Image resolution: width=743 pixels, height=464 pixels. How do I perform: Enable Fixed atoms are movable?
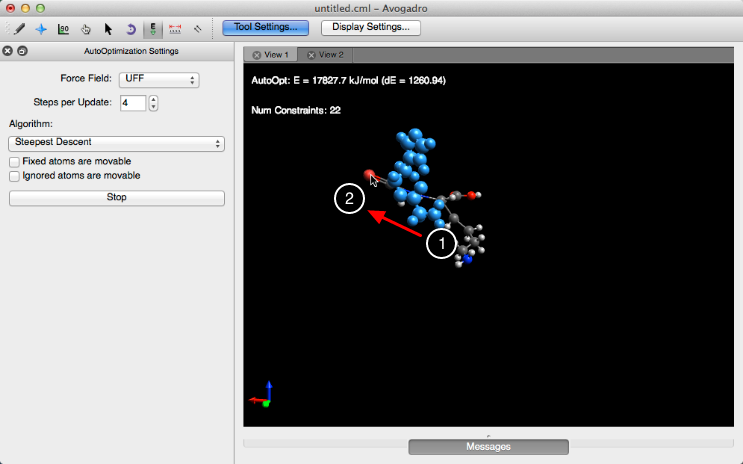click(x=15, y=161)
